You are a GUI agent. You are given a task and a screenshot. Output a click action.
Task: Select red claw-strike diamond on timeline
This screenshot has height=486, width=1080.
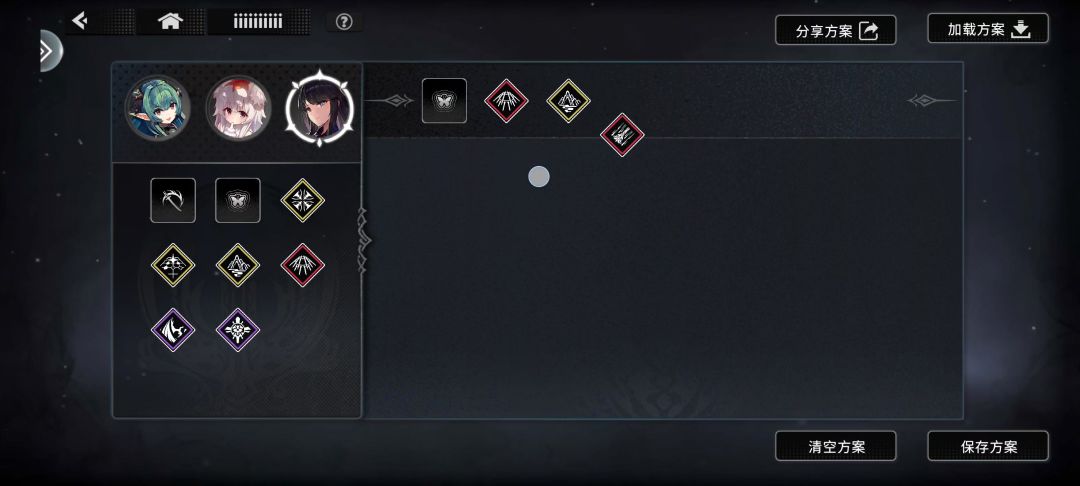point(622,135)
